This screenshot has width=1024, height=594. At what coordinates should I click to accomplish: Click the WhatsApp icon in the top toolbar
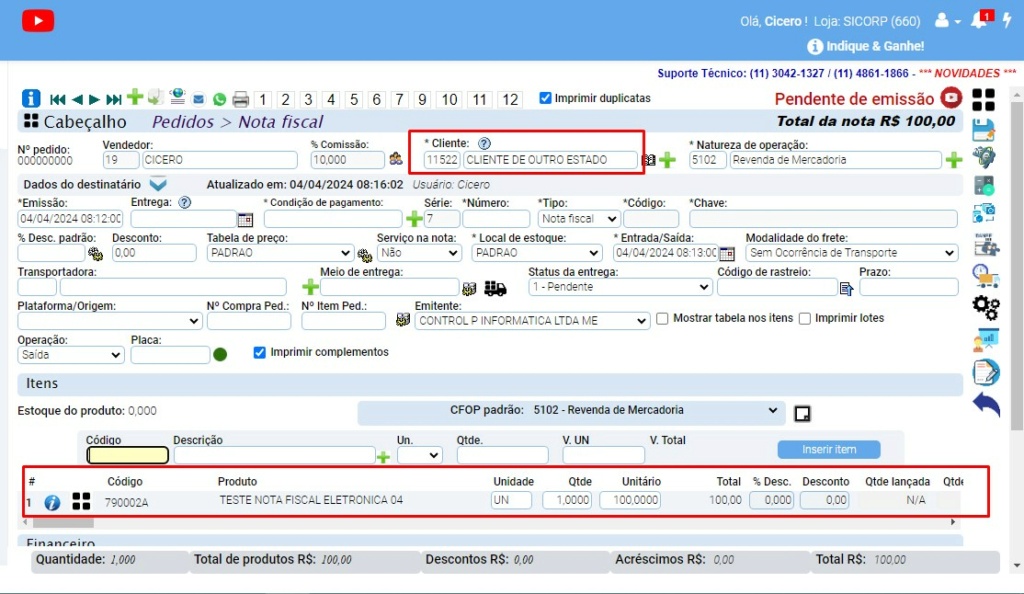219,98
